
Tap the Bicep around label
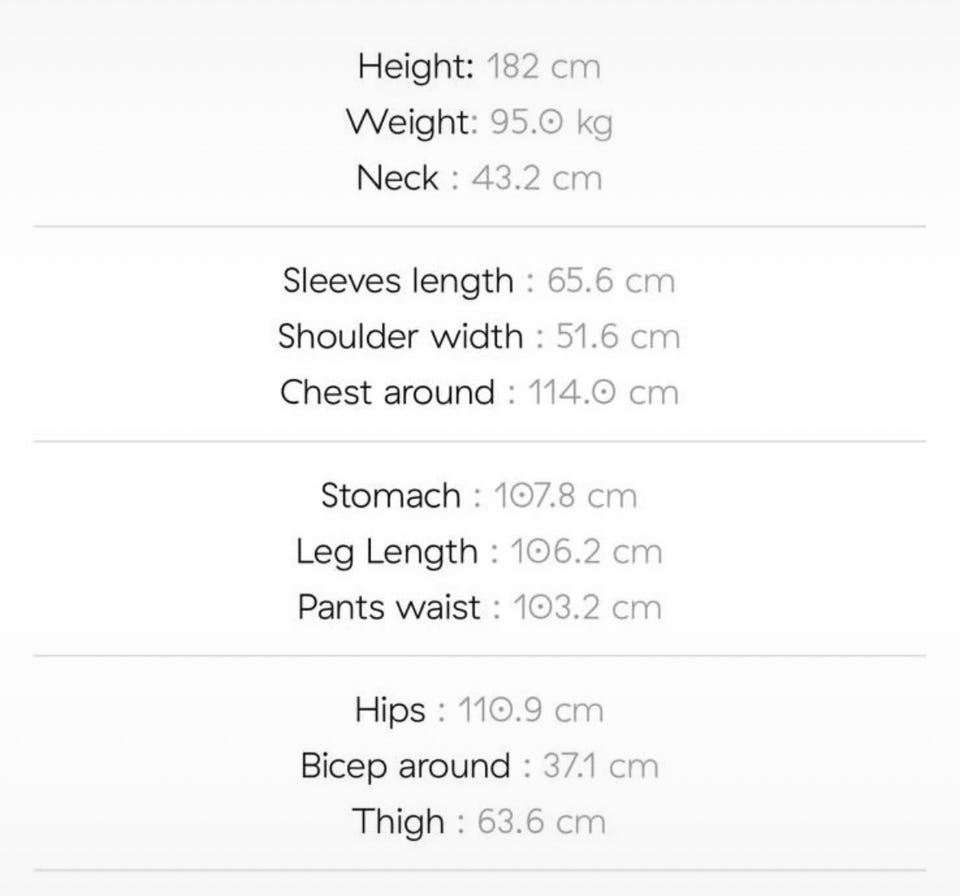point(405,766)
